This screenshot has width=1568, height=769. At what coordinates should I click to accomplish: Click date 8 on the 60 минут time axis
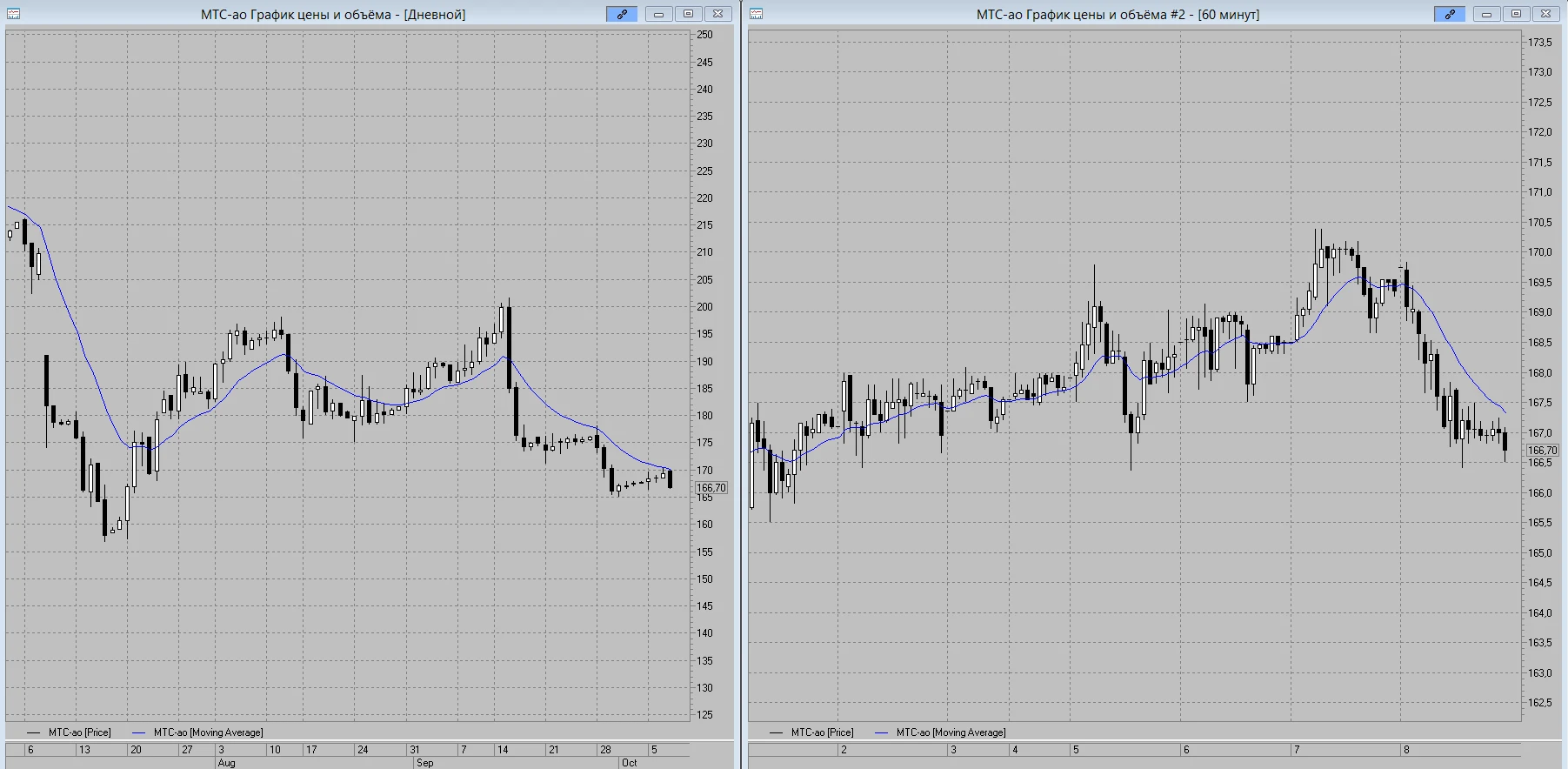pyautogui.click(x=1406, y=750)
